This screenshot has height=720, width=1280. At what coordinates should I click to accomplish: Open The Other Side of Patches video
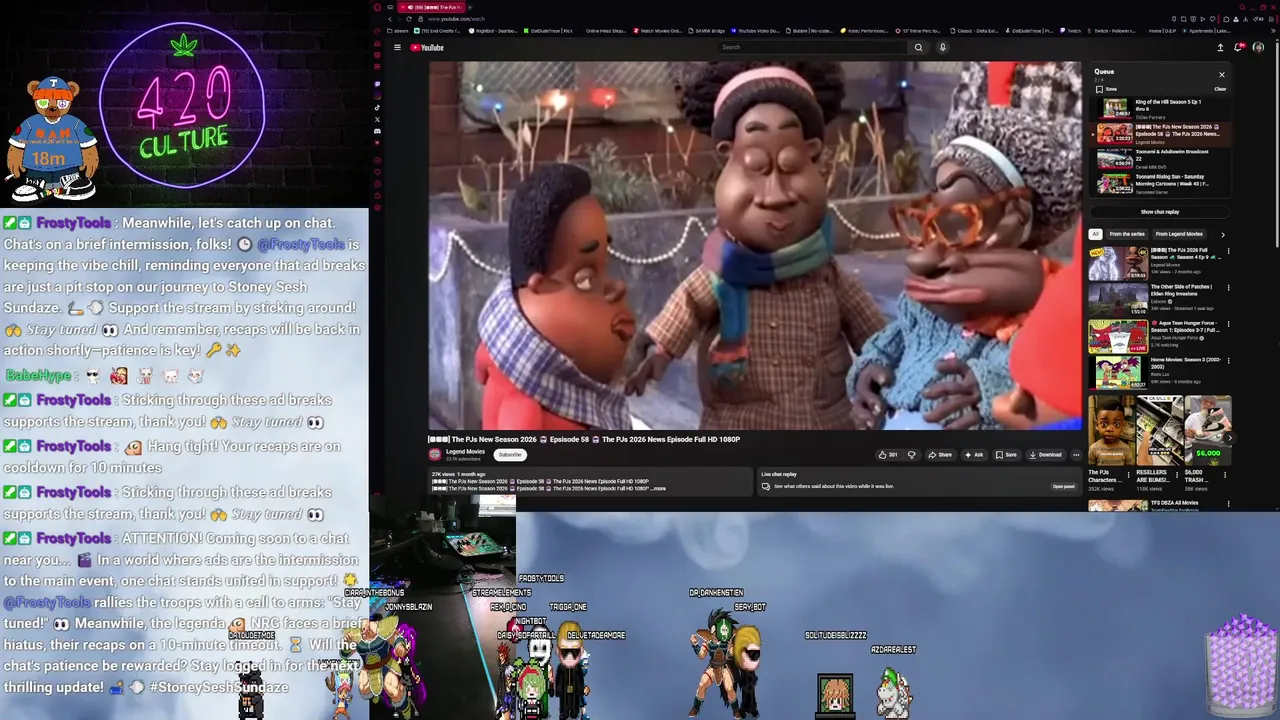tap(1118, 300)
